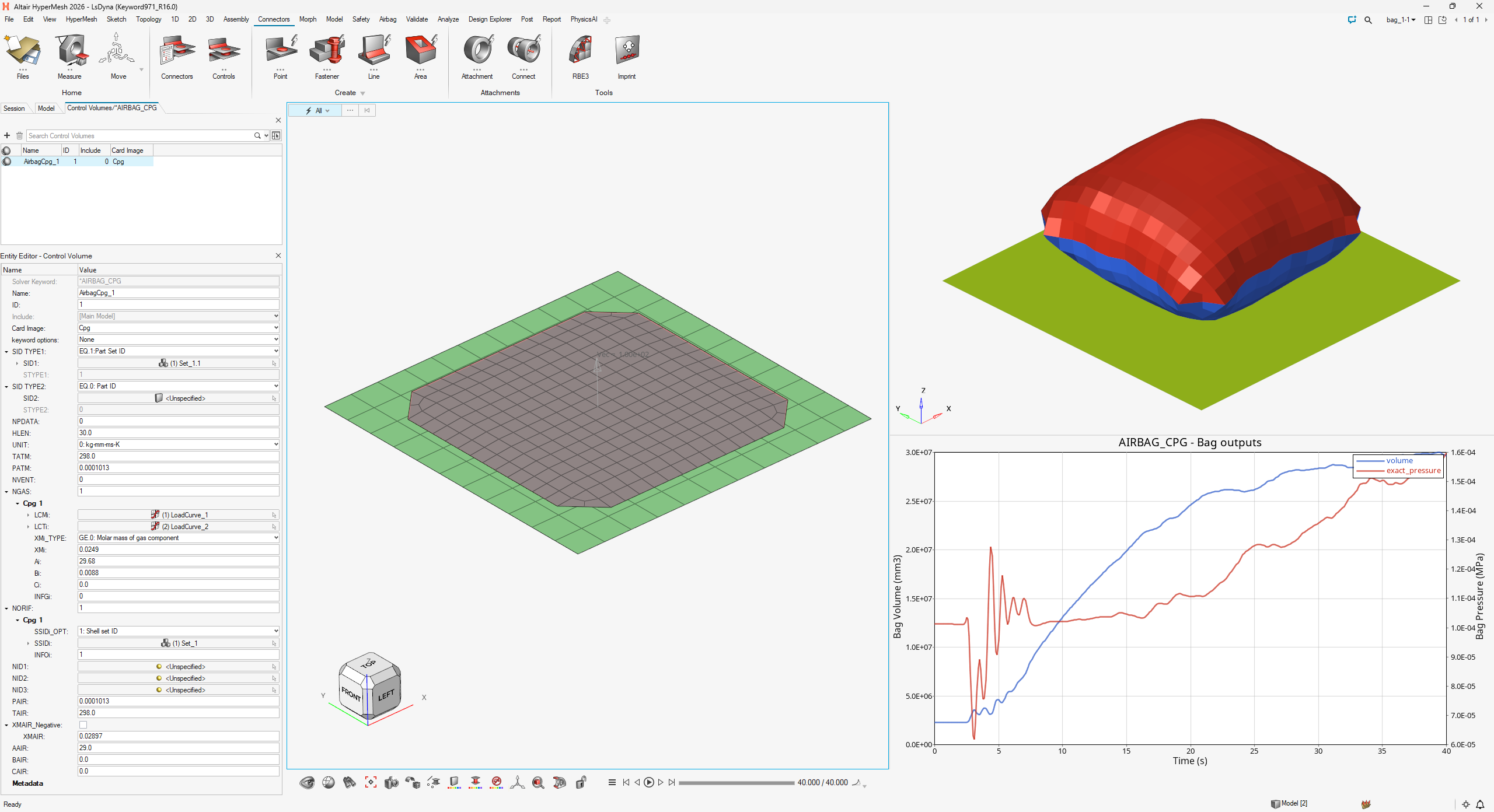Click the animation timeline slider
Image resolution: width=1494 pixels, height=812 pixels.
click(736, 783)
